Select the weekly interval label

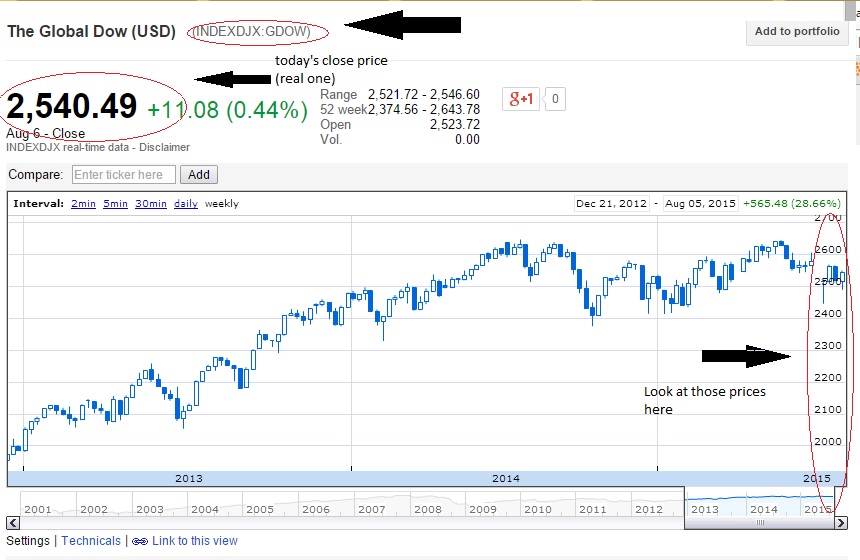(x=222, y=204)
